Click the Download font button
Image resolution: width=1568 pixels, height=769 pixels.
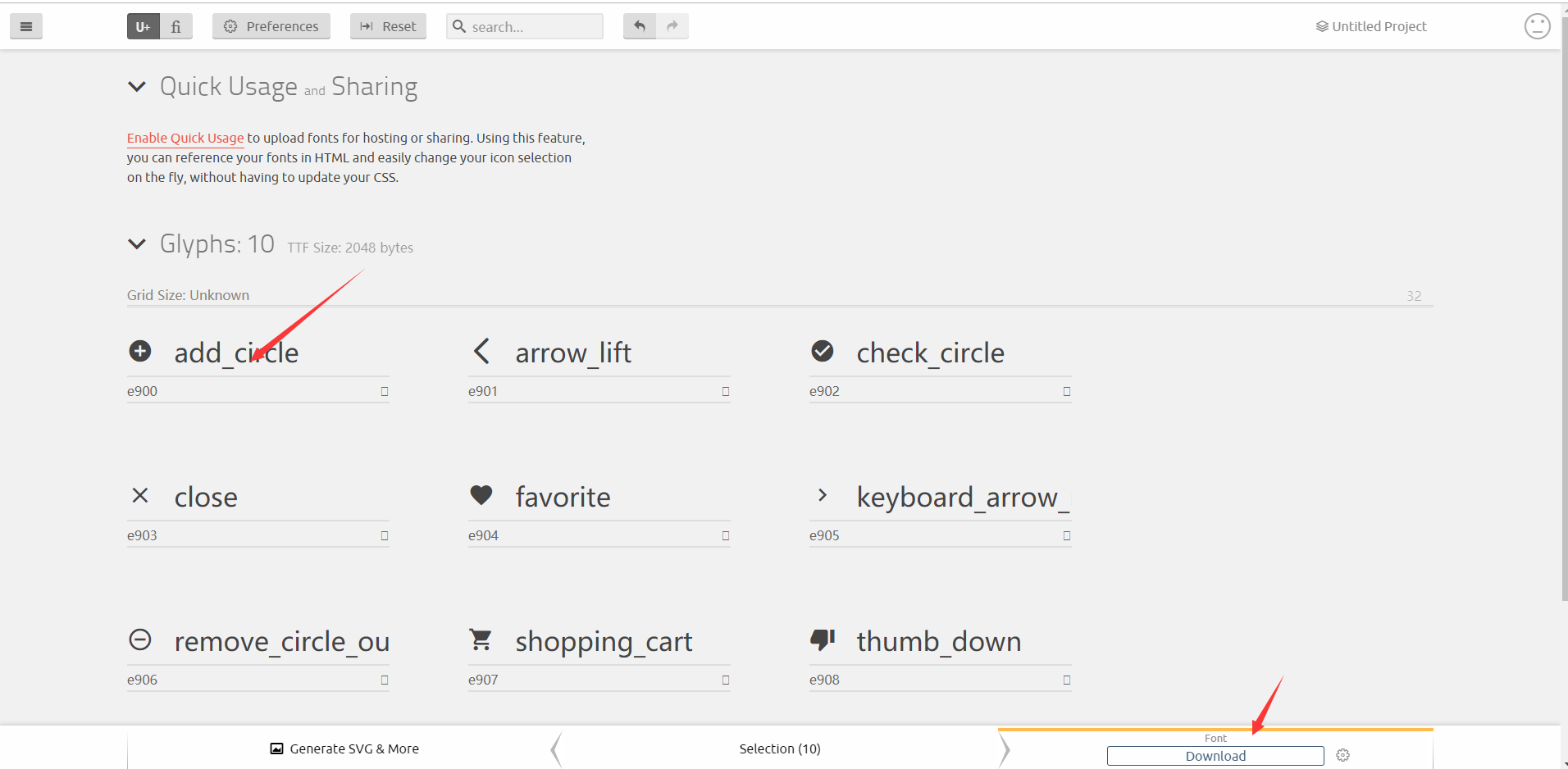point(1215,756)
